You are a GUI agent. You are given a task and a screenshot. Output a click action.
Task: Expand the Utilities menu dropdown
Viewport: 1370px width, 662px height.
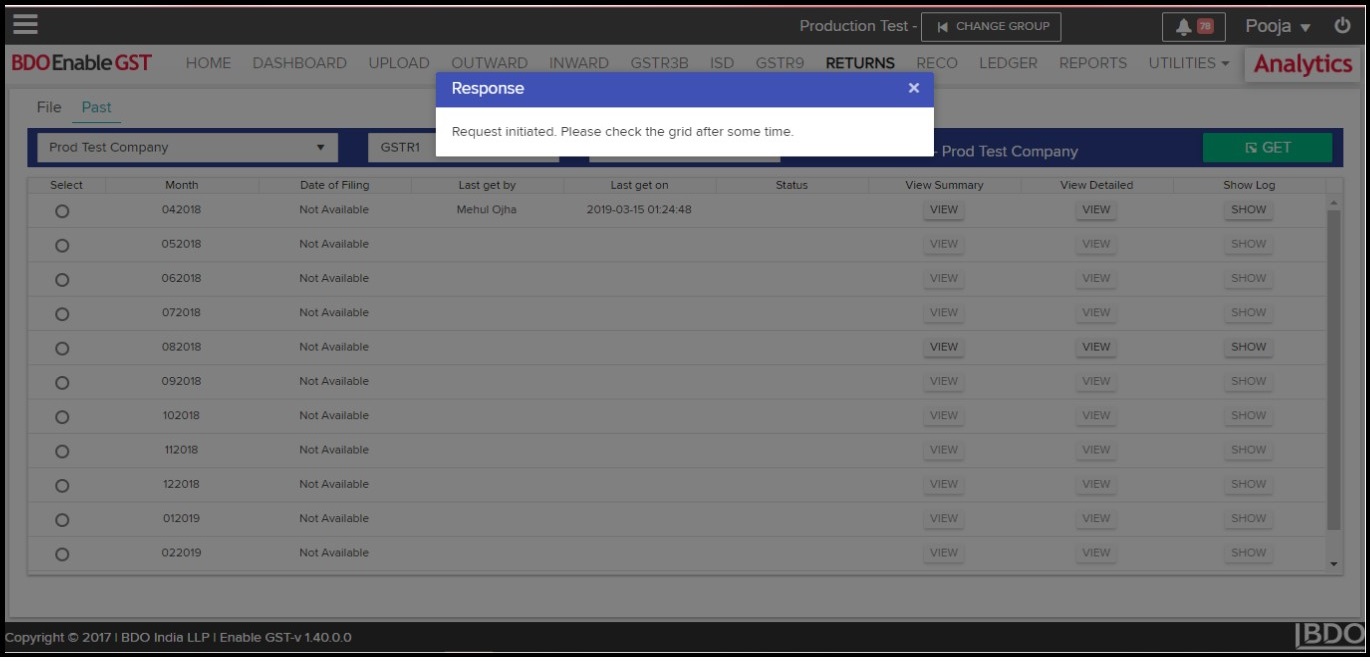tap(1188, 63)
